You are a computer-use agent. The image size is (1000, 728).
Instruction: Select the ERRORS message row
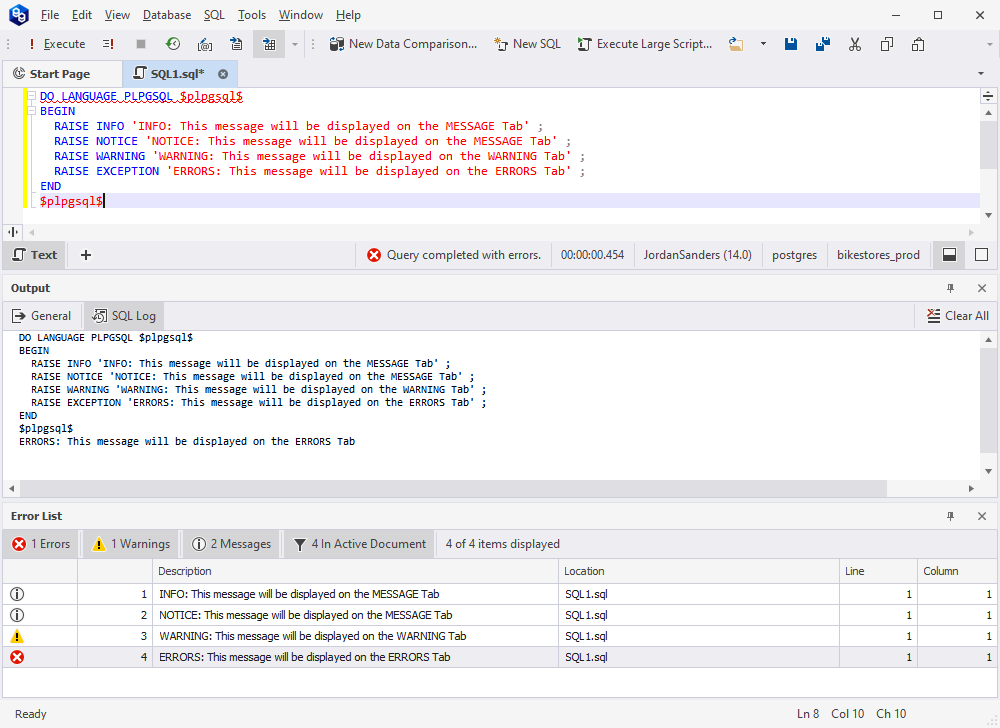click(x=499, y=657)
